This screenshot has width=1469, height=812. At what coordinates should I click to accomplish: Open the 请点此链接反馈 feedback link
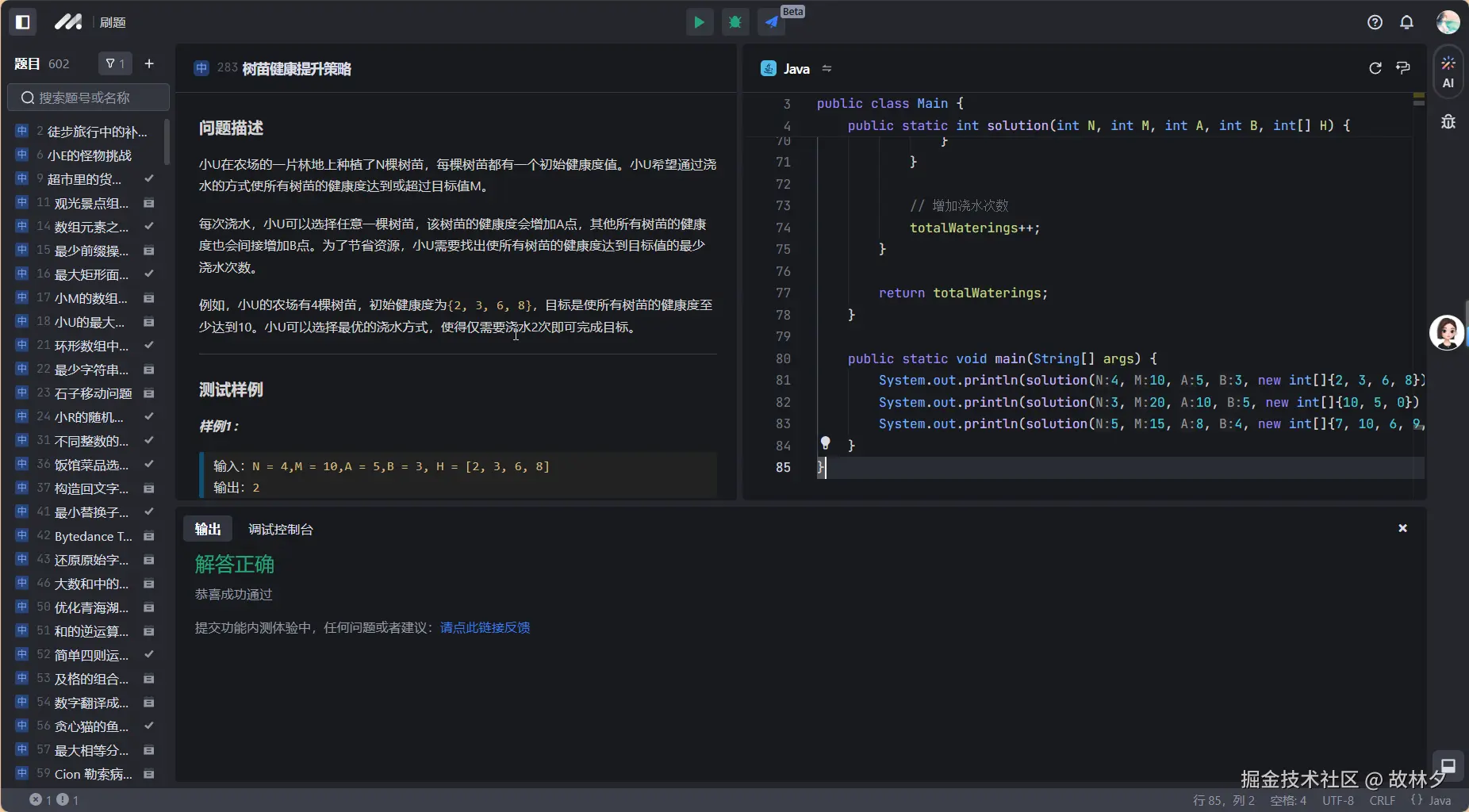pos(485,627)
